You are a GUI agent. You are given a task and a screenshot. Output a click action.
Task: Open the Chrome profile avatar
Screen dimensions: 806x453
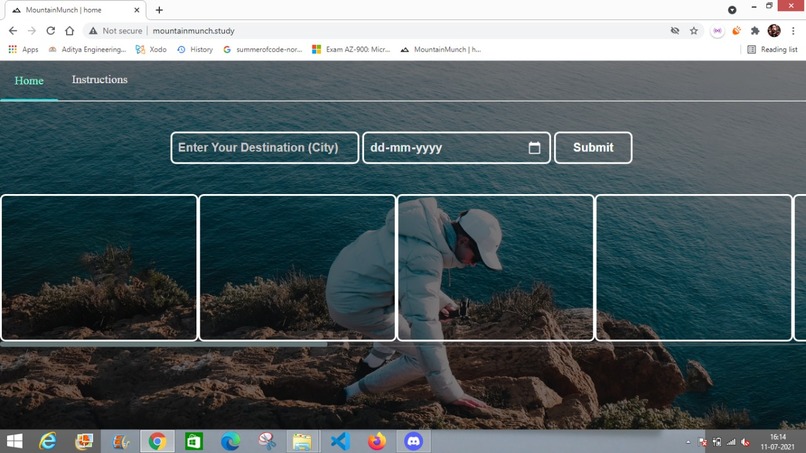(x=774, y=31)
